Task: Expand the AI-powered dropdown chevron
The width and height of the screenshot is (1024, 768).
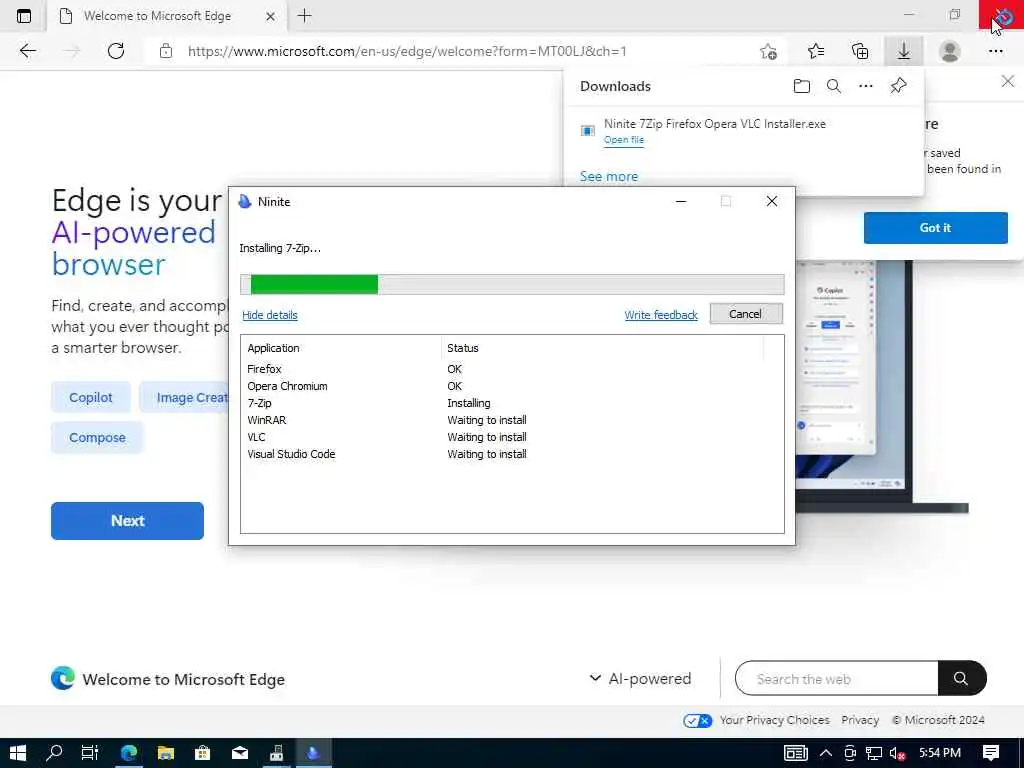Action: click(x=595, y=678)
